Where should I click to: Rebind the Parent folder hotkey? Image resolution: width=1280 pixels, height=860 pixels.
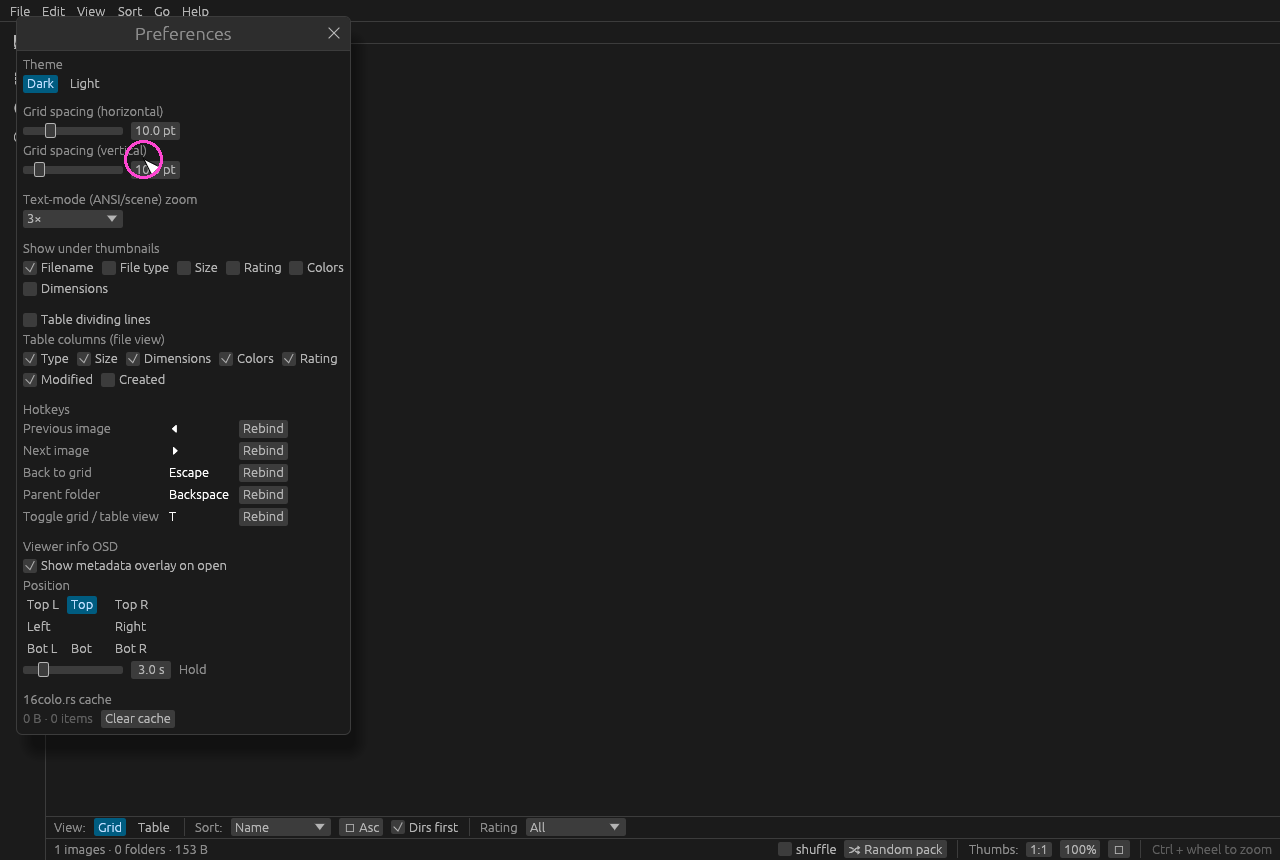point(263,495)
